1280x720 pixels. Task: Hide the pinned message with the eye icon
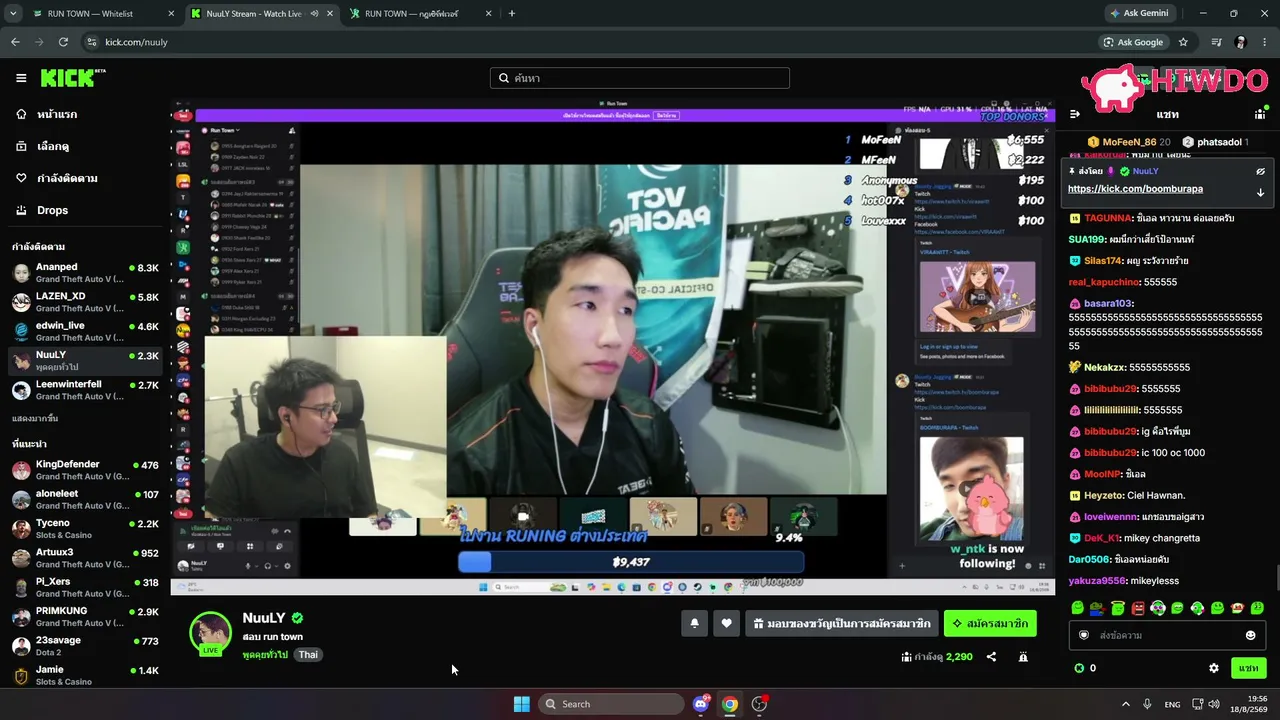pos(1260,171)
